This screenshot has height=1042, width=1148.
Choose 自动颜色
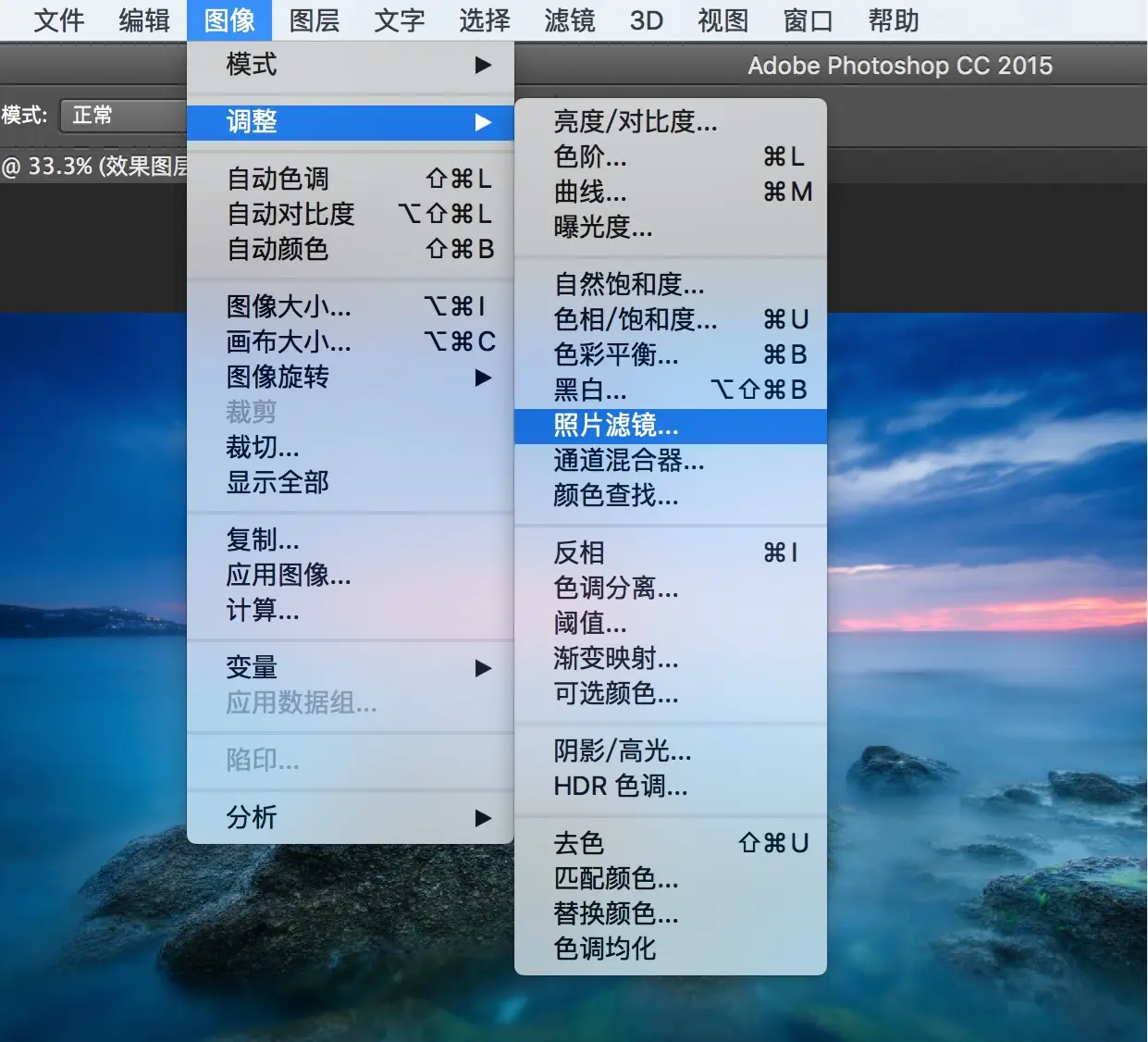tap(351, 249)
